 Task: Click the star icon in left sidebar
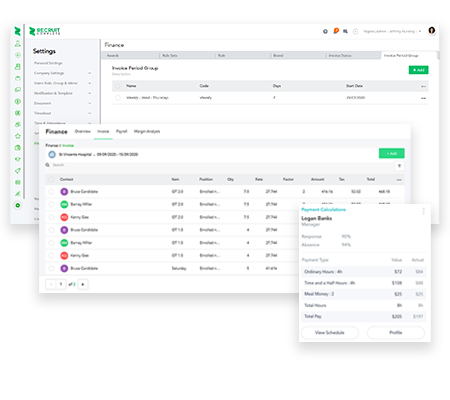18,136
